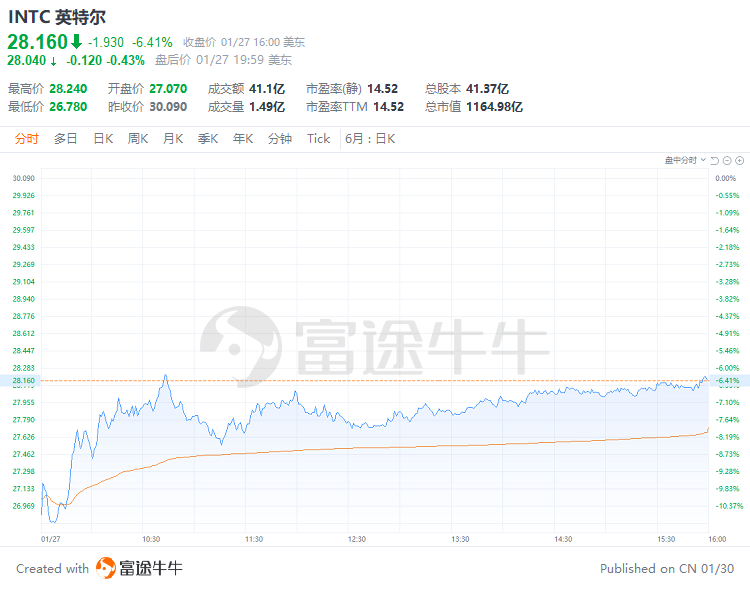The height and width of the screenshot is (589, 750).
Task: Zoom in chart with the plus icon
Action: 739,161
